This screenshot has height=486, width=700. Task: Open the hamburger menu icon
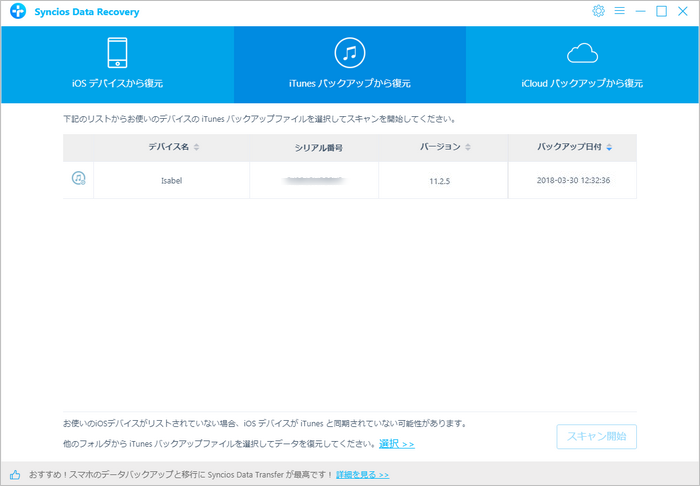pos(619,11)
